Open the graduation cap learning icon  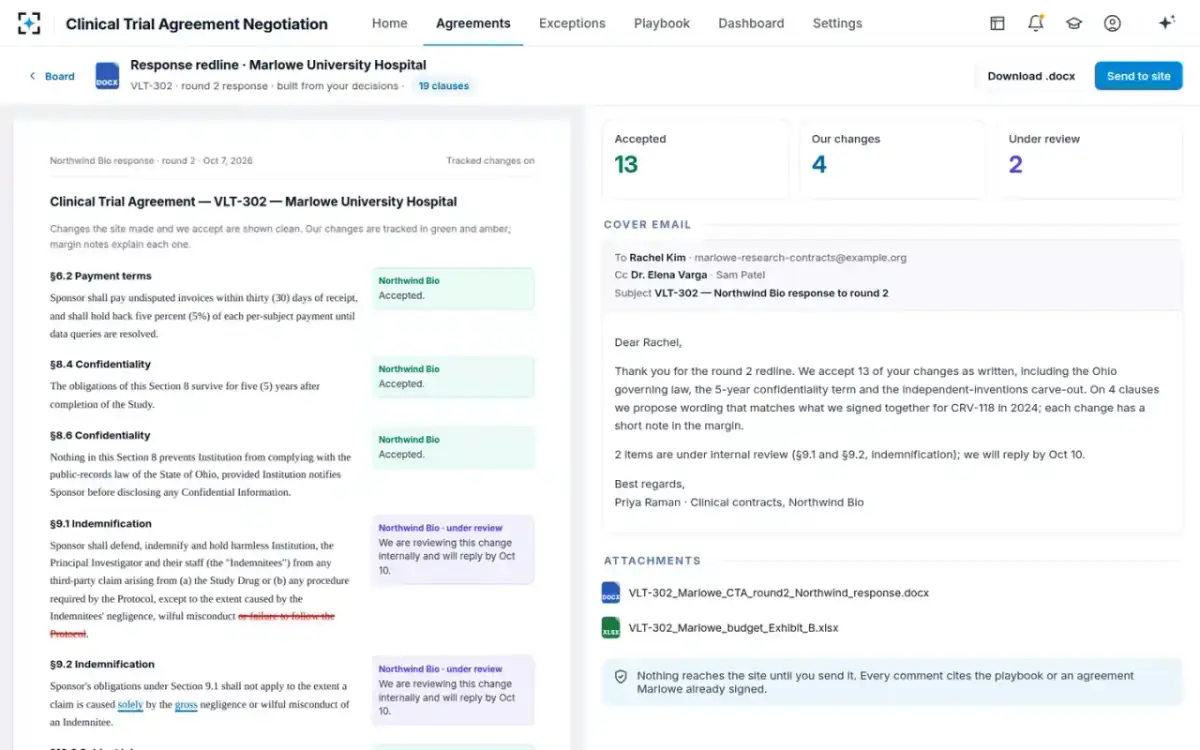(1074, 23)
